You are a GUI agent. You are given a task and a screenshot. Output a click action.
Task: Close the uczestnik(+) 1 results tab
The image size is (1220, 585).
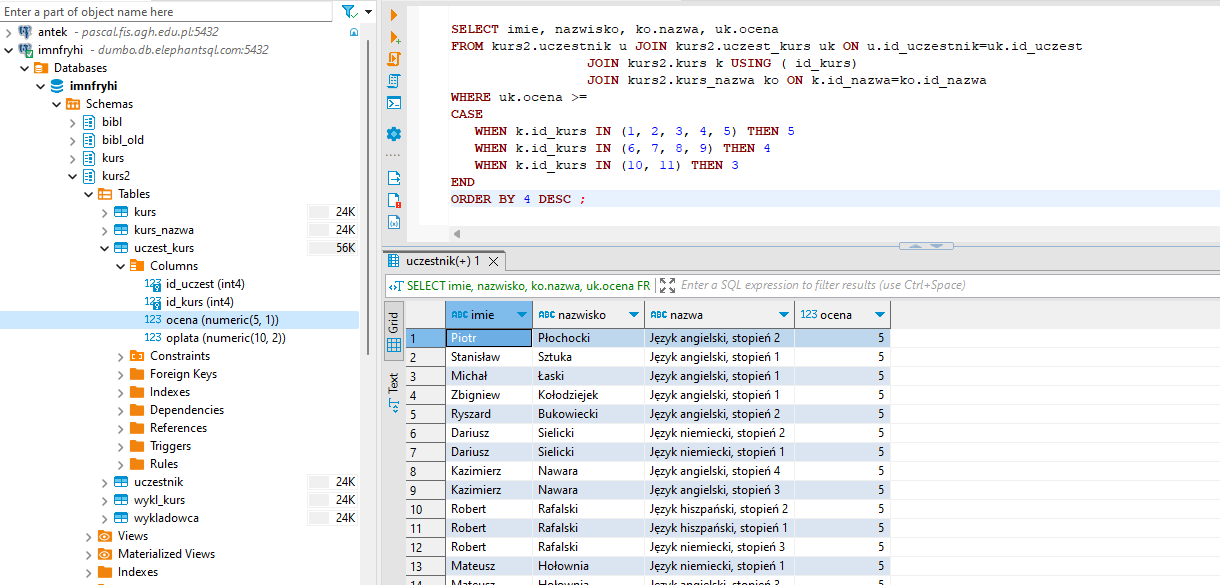(494, 261)
